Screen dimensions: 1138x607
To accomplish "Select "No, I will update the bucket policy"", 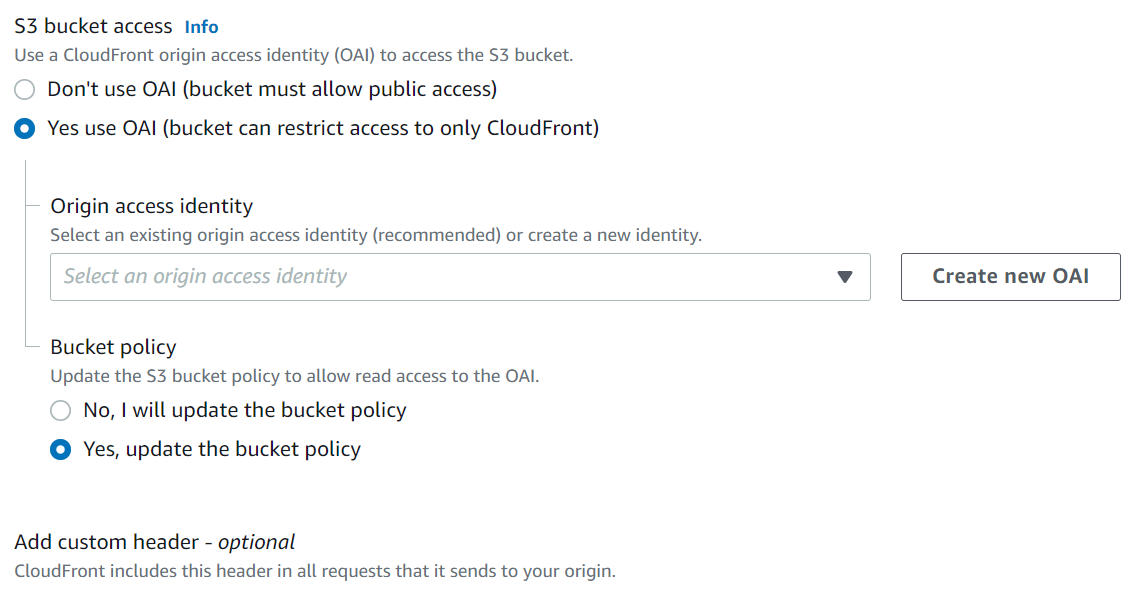I will point(60,410).
